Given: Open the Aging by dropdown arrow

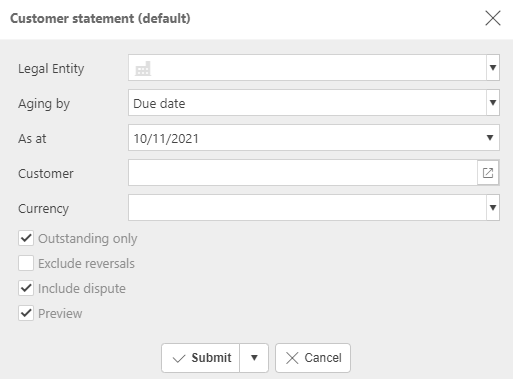Looking at the screenshot, I should (x=493, y=103).
